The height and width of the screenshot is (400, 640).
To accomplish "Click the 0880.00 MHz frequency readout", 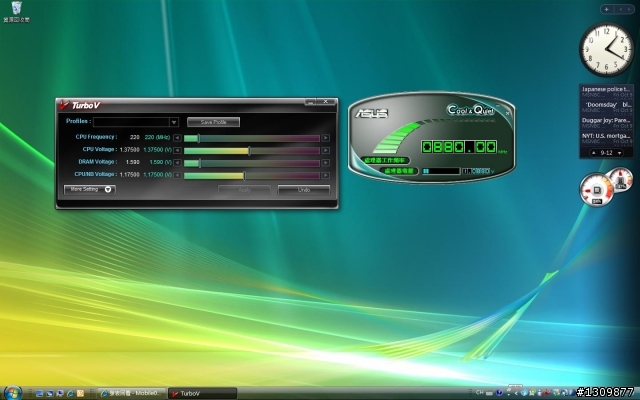I will (459, 147).
